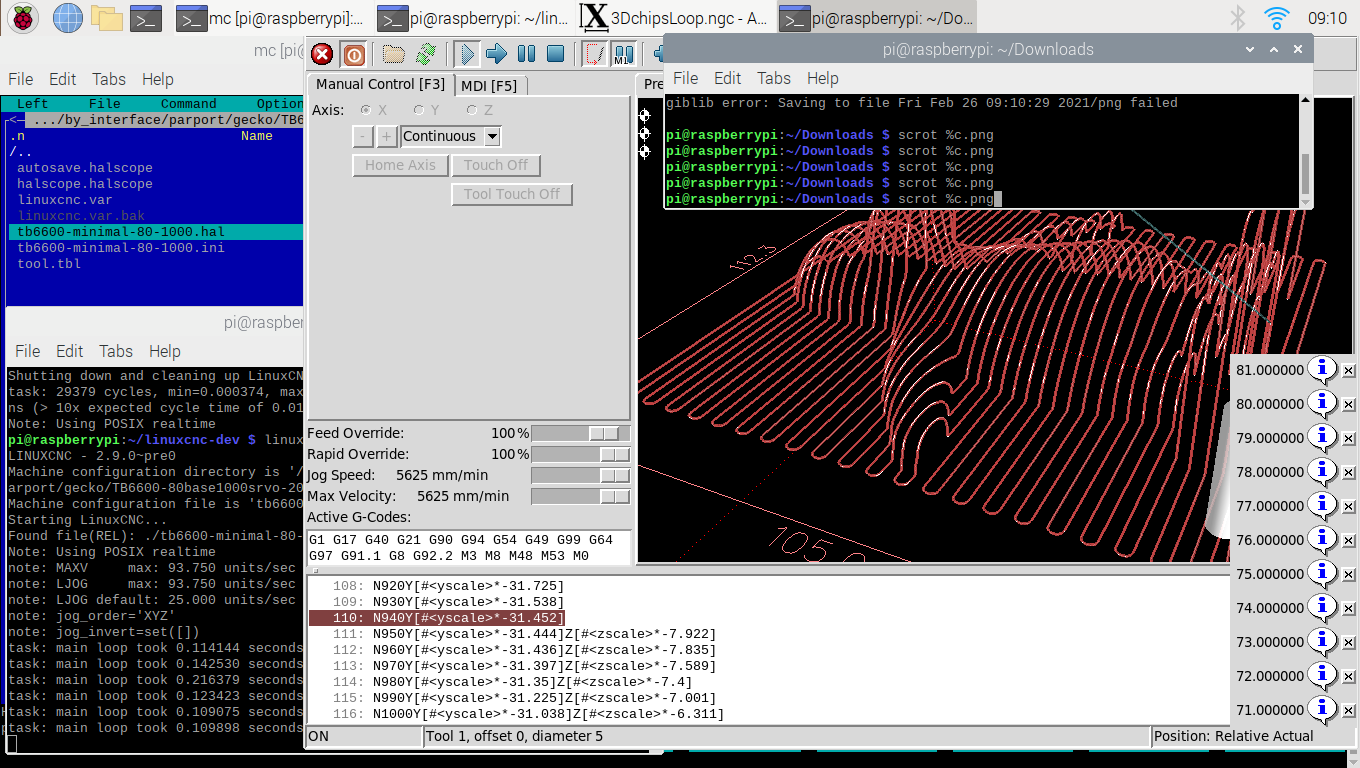Open the WiFi network tray icon
1360x768 pixels.
pos(1277,18)
